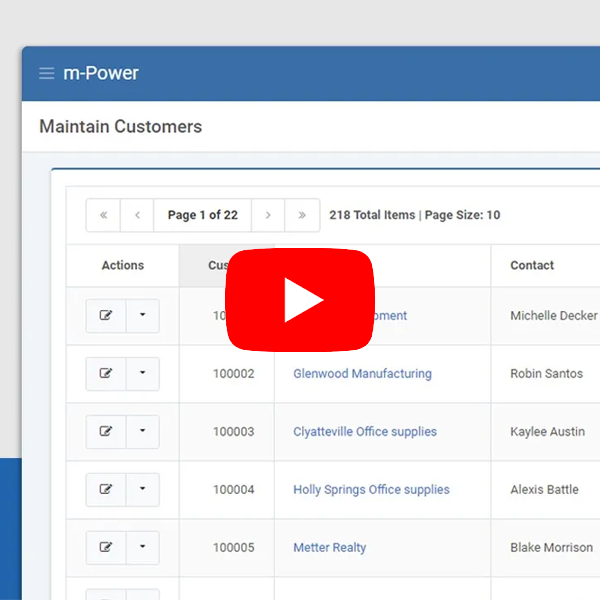The width and height of the screenshot is (600, 600).
Task: Advance to the next page of results
Action: click(268, 215)
